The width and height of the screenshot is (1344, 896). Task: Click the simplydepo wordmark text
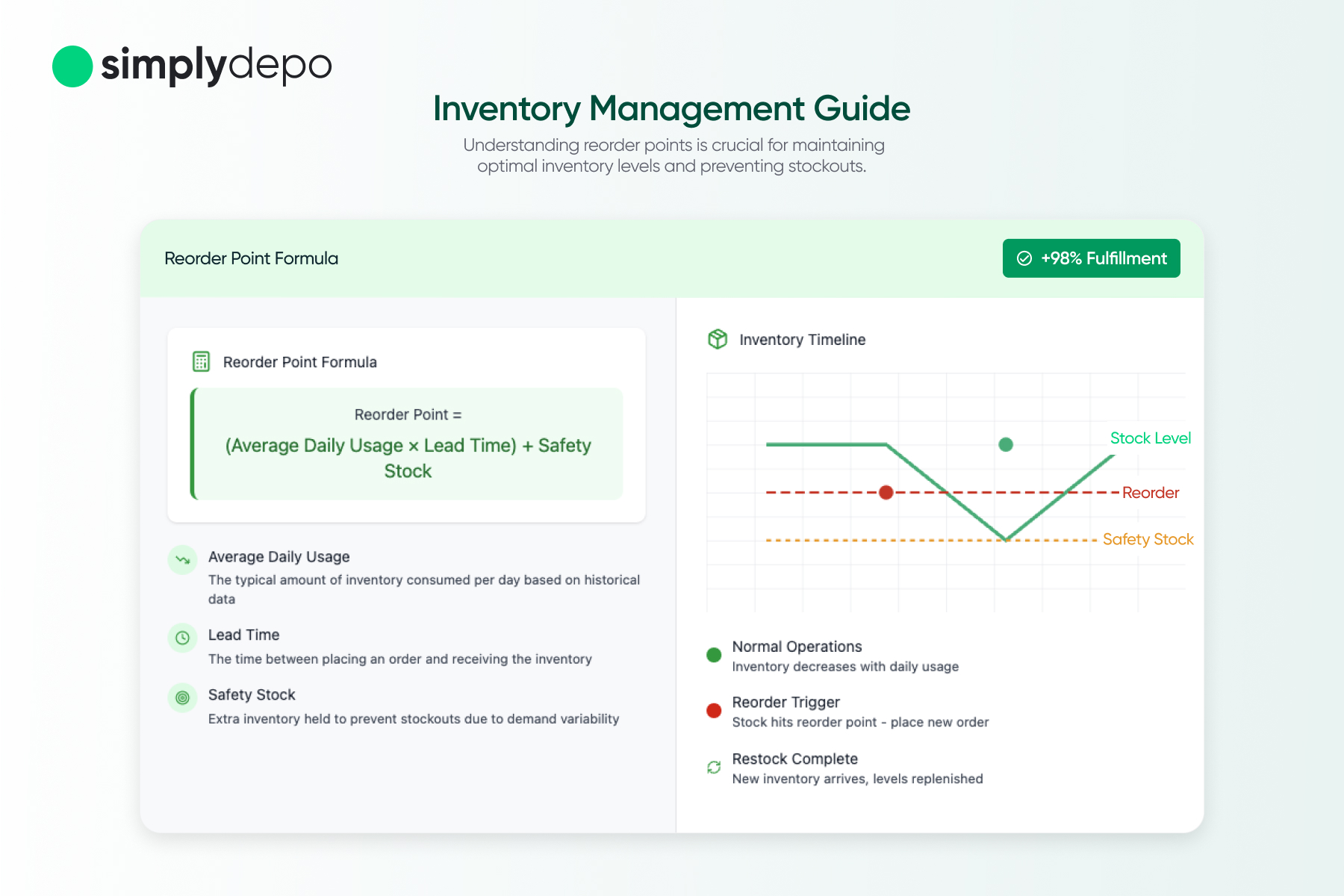coord(217,66)
